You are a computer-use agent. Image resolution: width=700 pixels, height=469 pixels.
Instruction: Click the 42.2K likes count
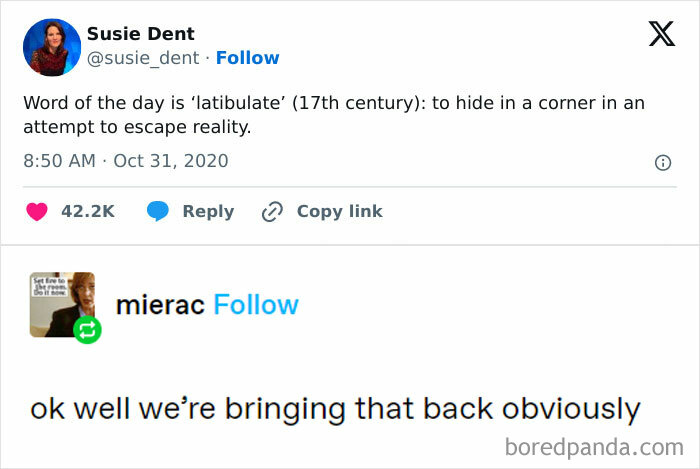coord(88,211)
